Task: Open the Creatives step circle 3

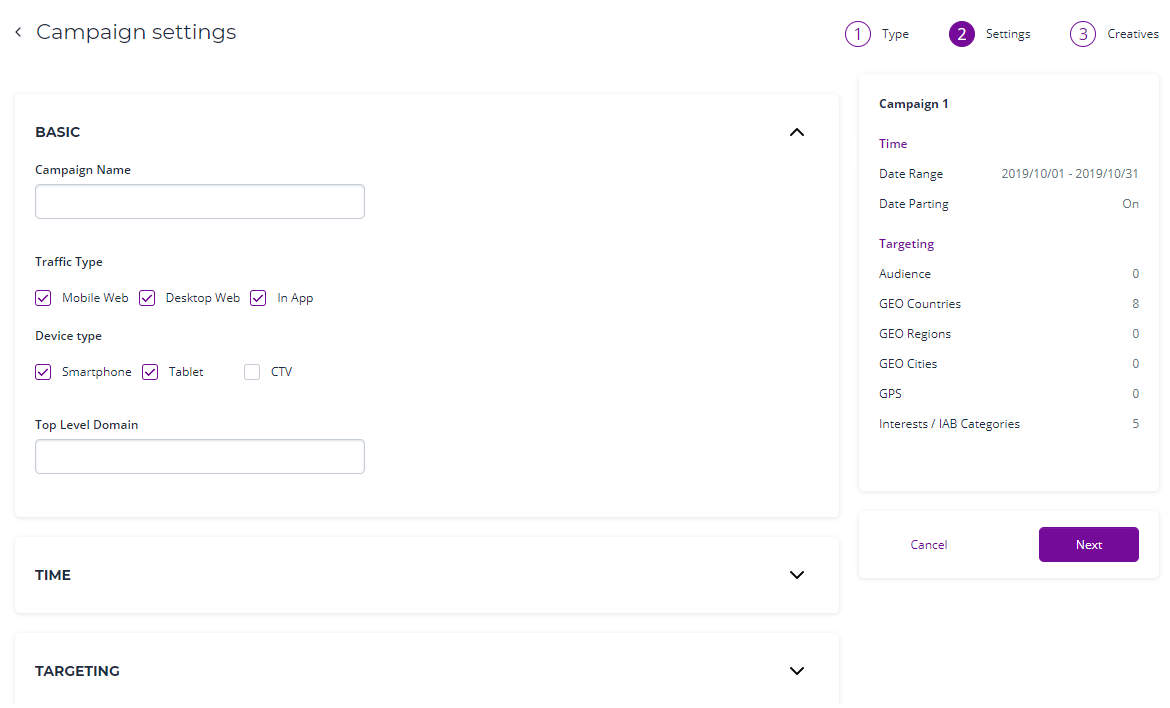Action: (1082, 33)
